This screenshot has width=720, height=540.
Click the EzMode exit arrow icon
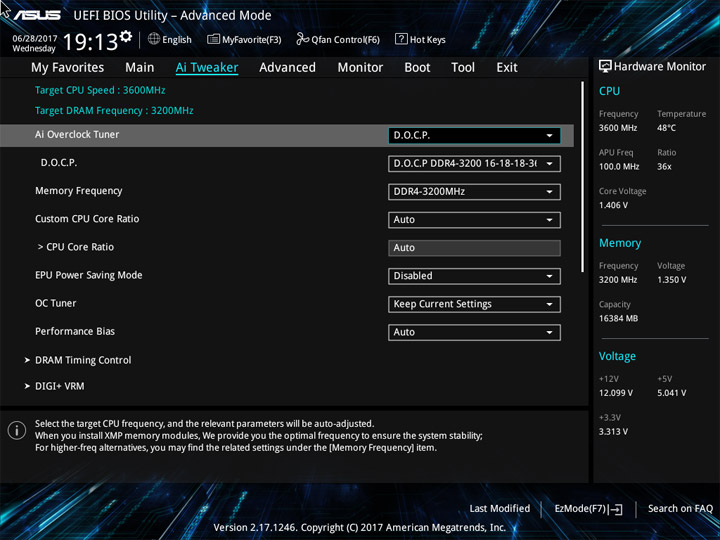[616, 509]
